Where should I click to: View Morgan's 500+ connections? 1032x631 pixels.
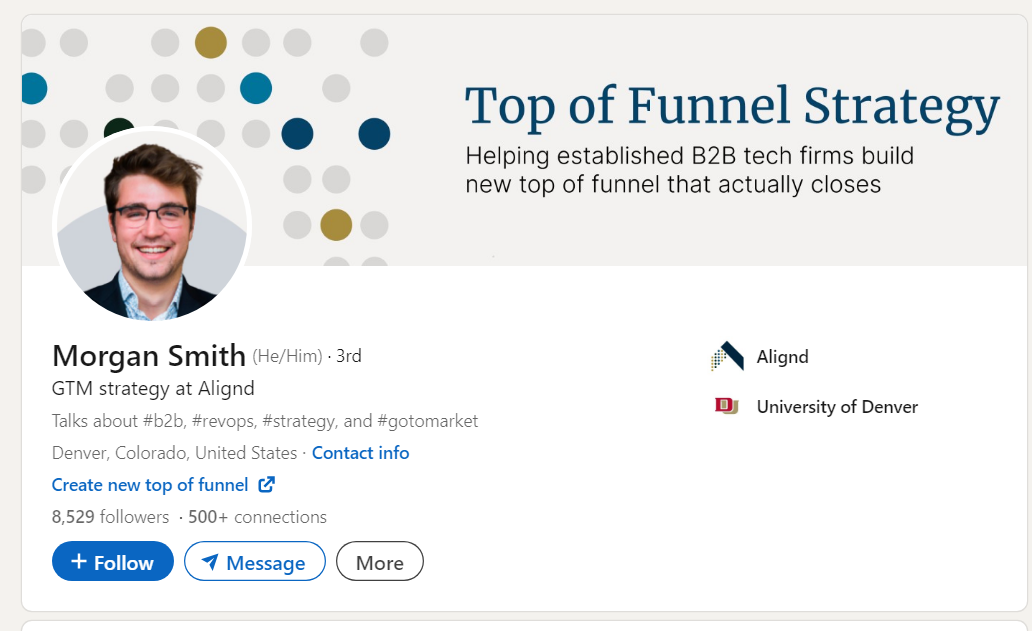(x=256, y=517)
